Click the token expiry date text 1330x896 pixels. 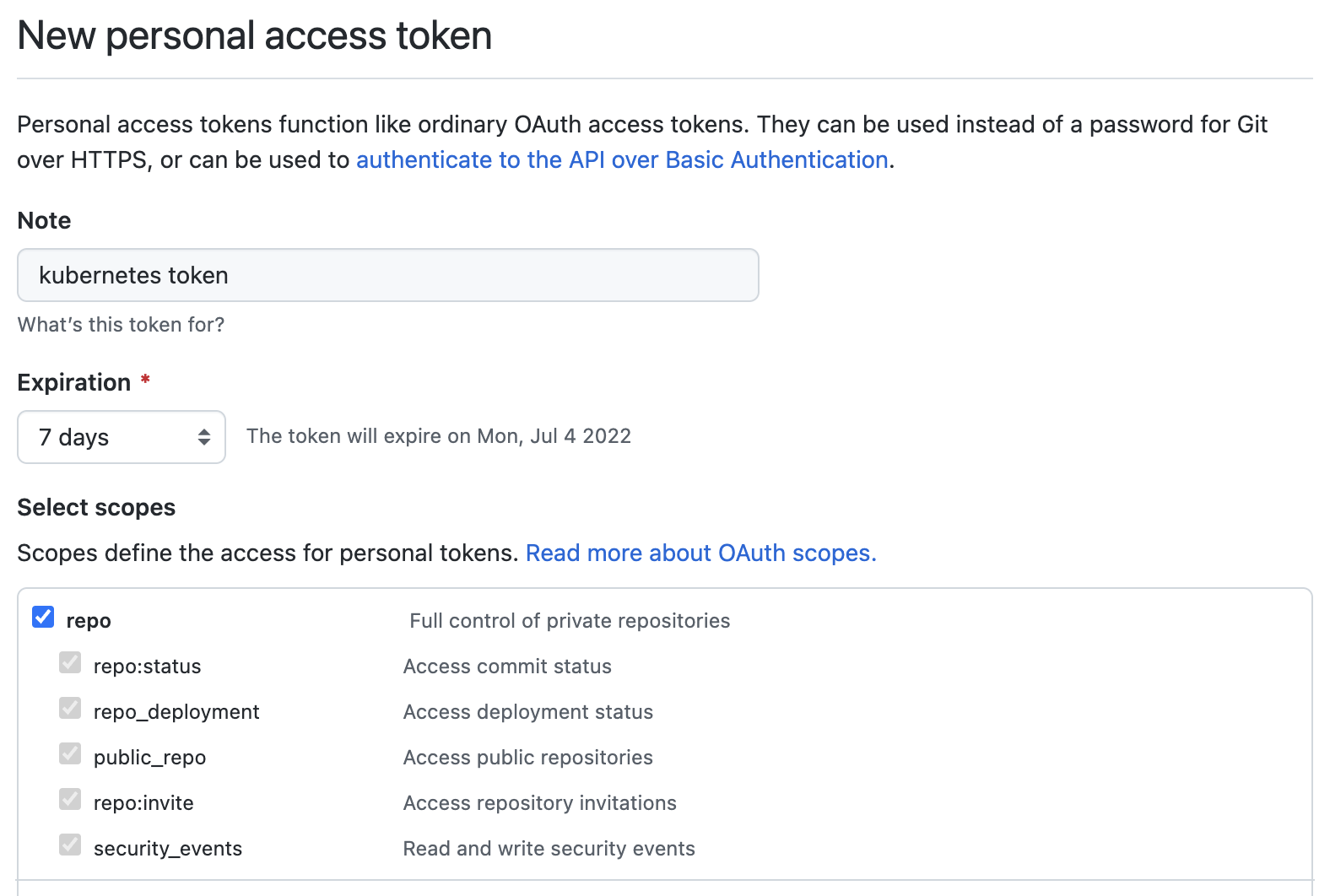pyautogui.click(x=438, y=435)
